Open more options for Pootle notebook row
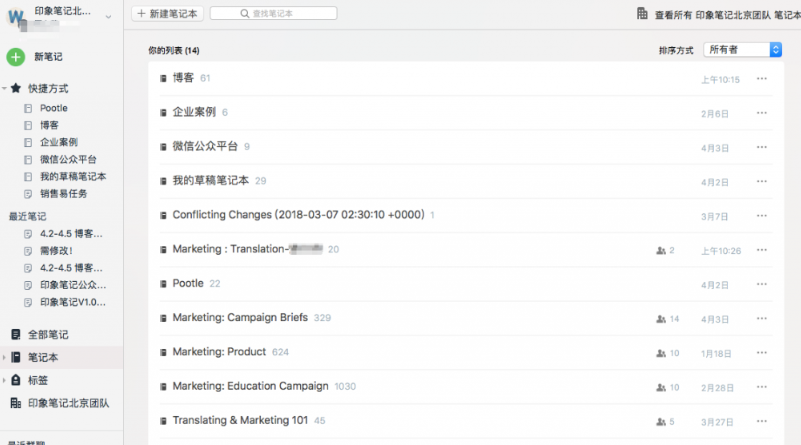 click(x=762, y=284)
